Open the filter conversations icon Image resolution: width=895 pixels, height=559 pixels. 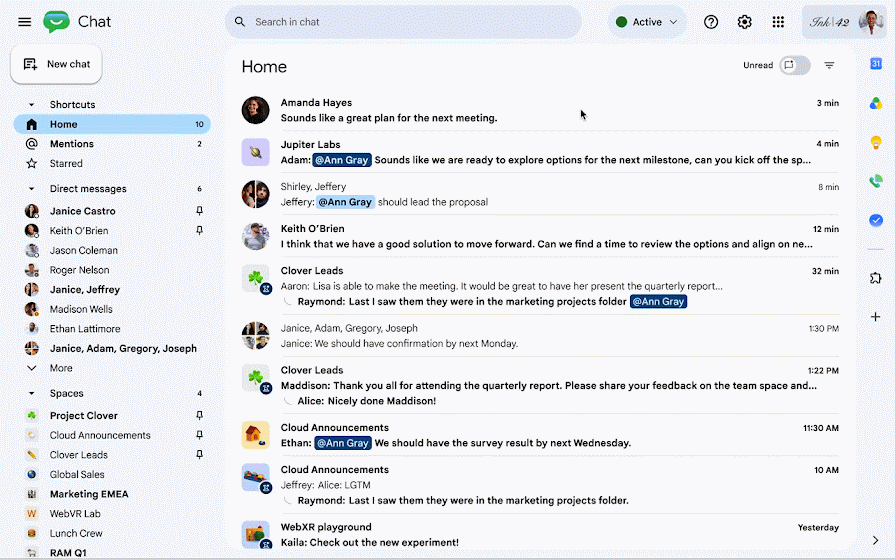(x=829, y=66)
